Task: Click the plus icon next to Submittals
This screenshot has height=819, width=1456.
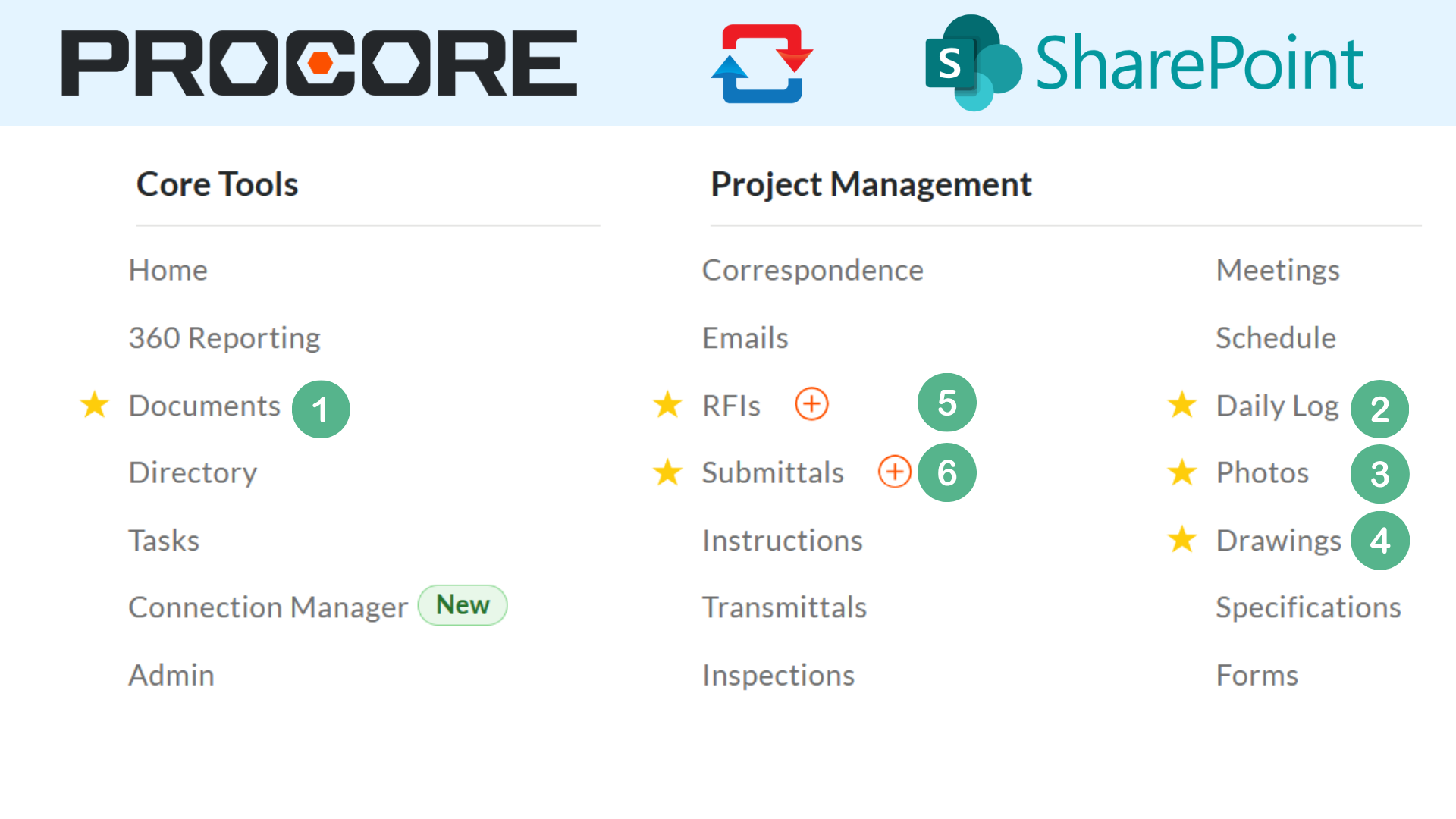Action: coord(895,472)
